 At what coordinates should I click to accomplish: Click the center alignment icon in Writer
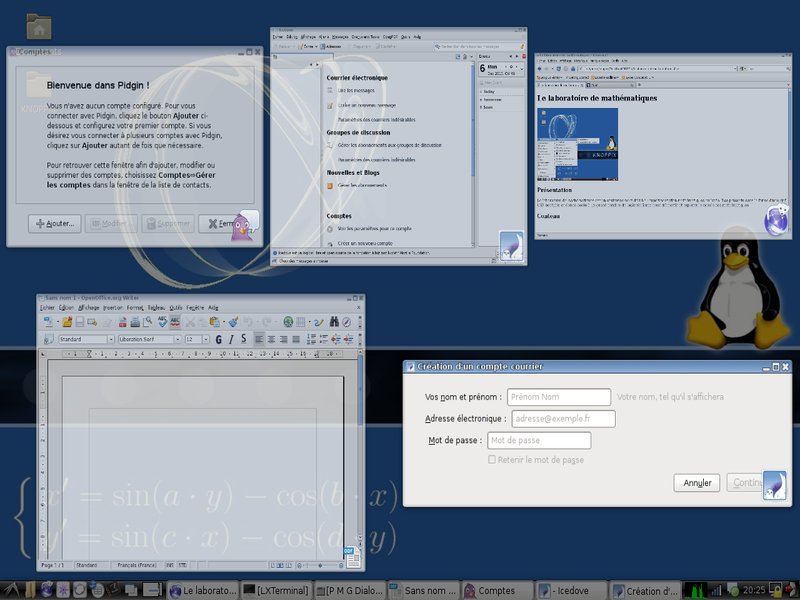click(270, 339)
